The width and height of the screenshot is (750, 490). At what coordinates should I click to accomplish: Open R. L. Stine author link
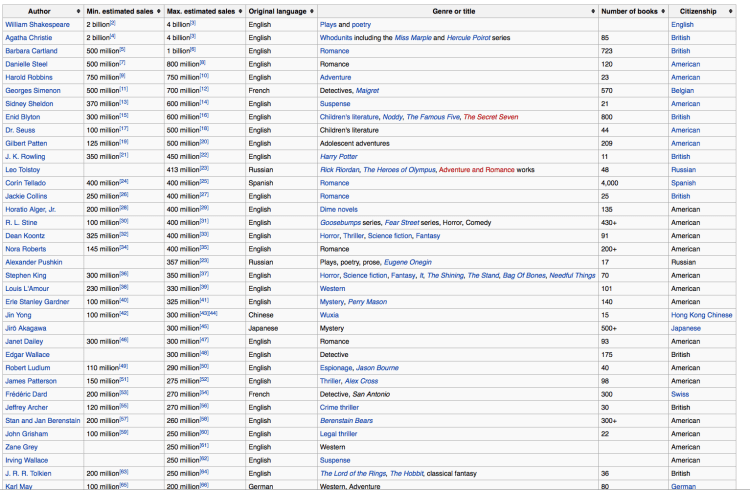[x=21, y=223]
